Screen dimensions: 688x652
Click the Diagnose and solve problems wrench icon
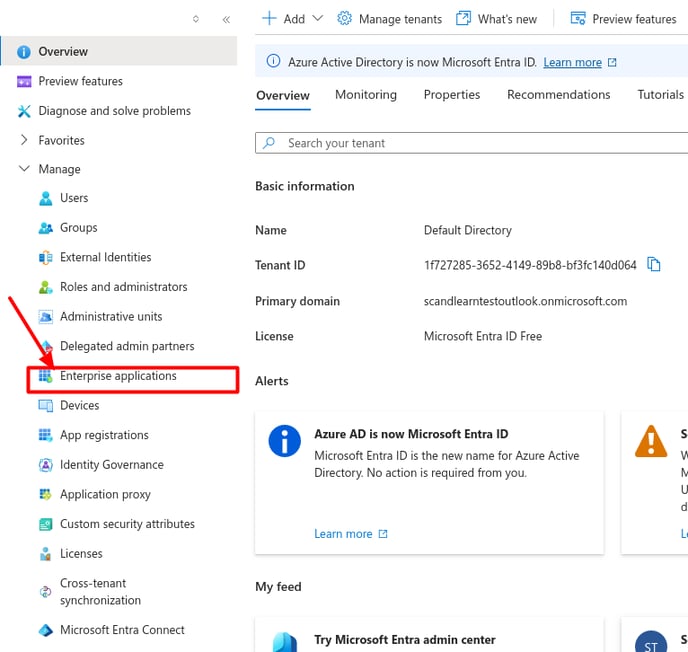coord(24,111)
